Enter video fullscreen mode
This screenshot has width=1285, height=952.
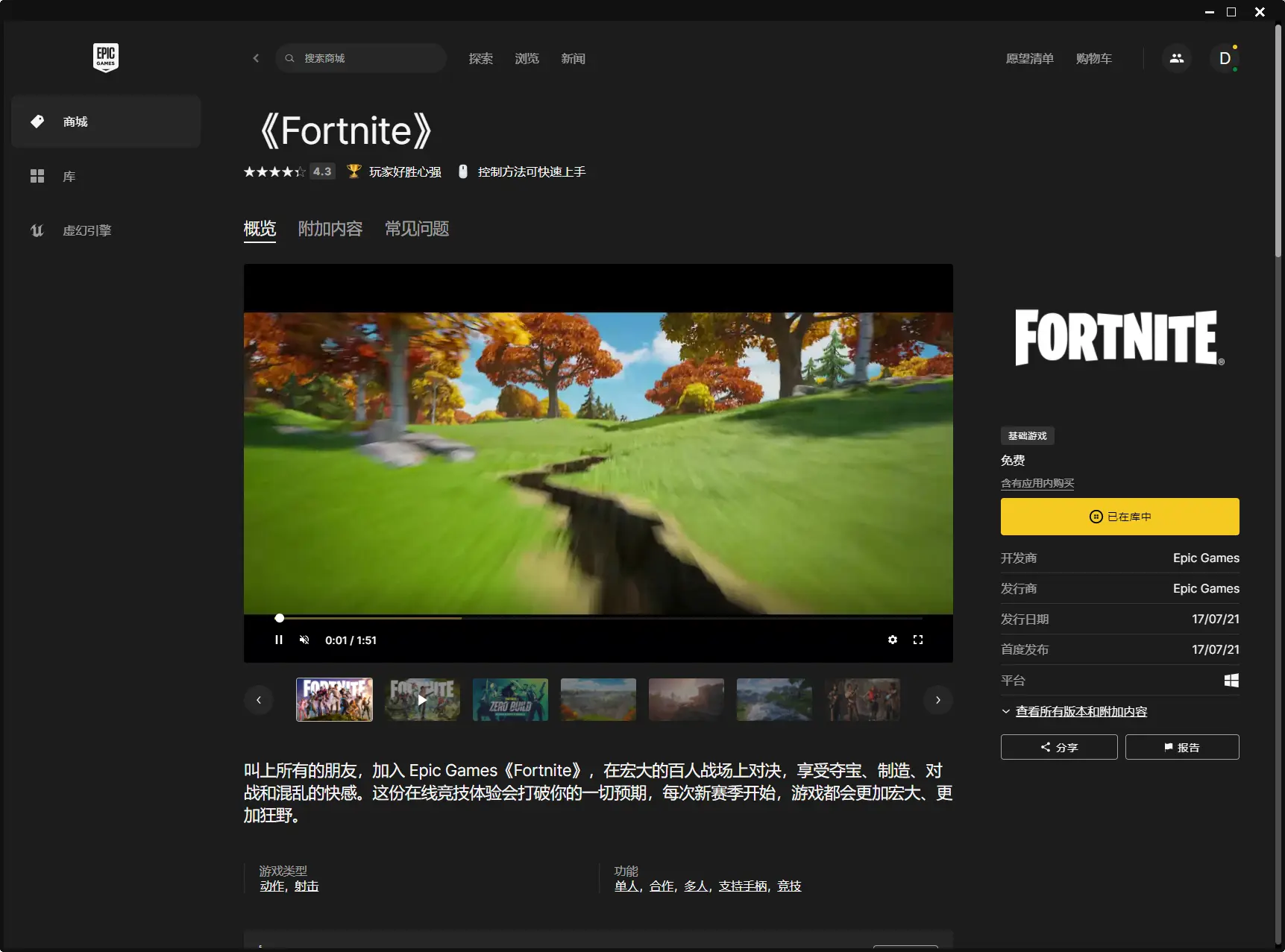click(918, 640)
